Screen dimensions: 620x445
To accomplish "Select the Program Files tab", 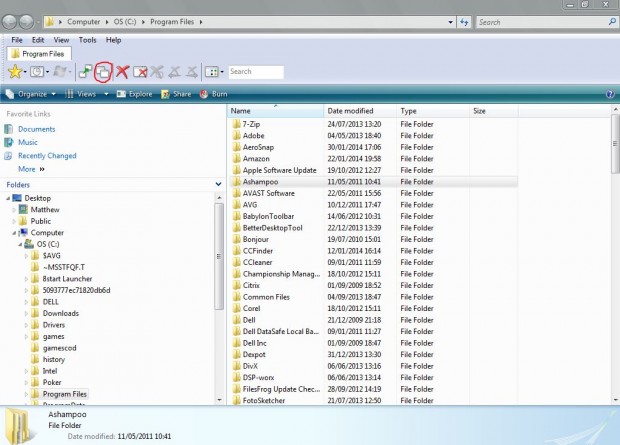I will (x=39, y=54).
